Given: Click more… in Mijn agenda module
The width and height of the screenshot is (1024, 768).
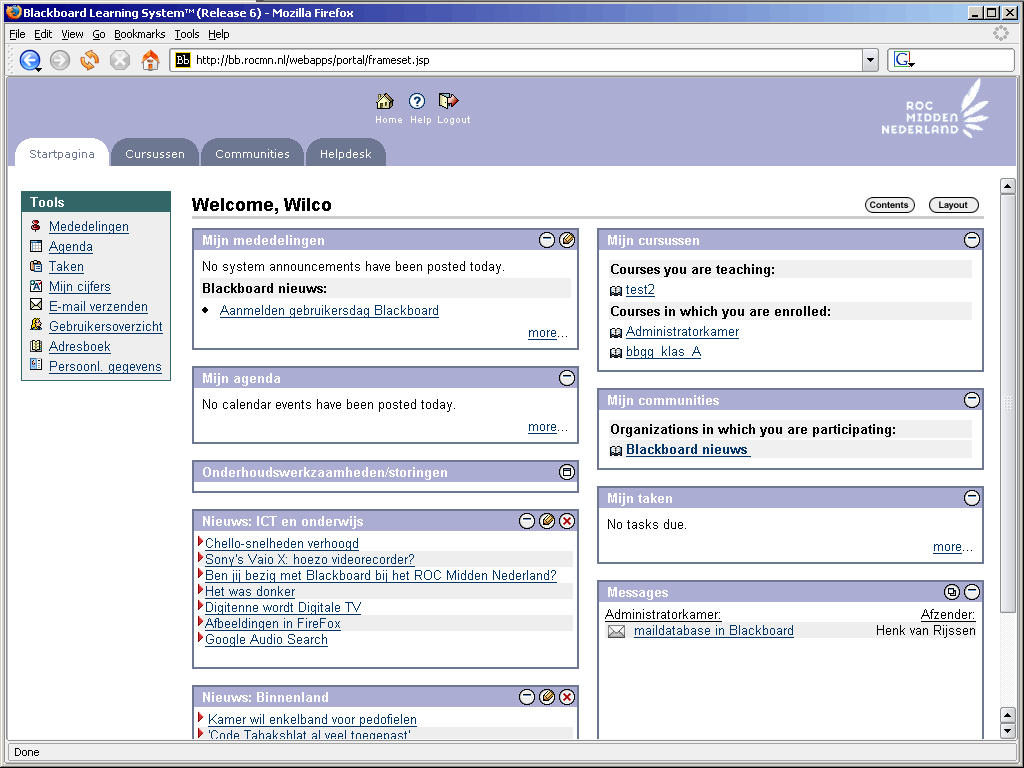Looking at the screenshot, I should tap(548, 427).
